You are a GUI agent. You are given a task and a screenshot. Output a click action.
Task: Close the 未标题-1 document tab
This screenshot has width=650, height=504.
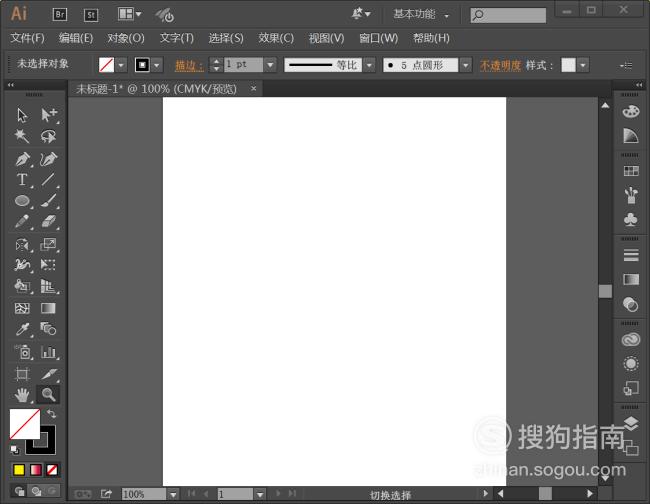[x=253, y=88]
